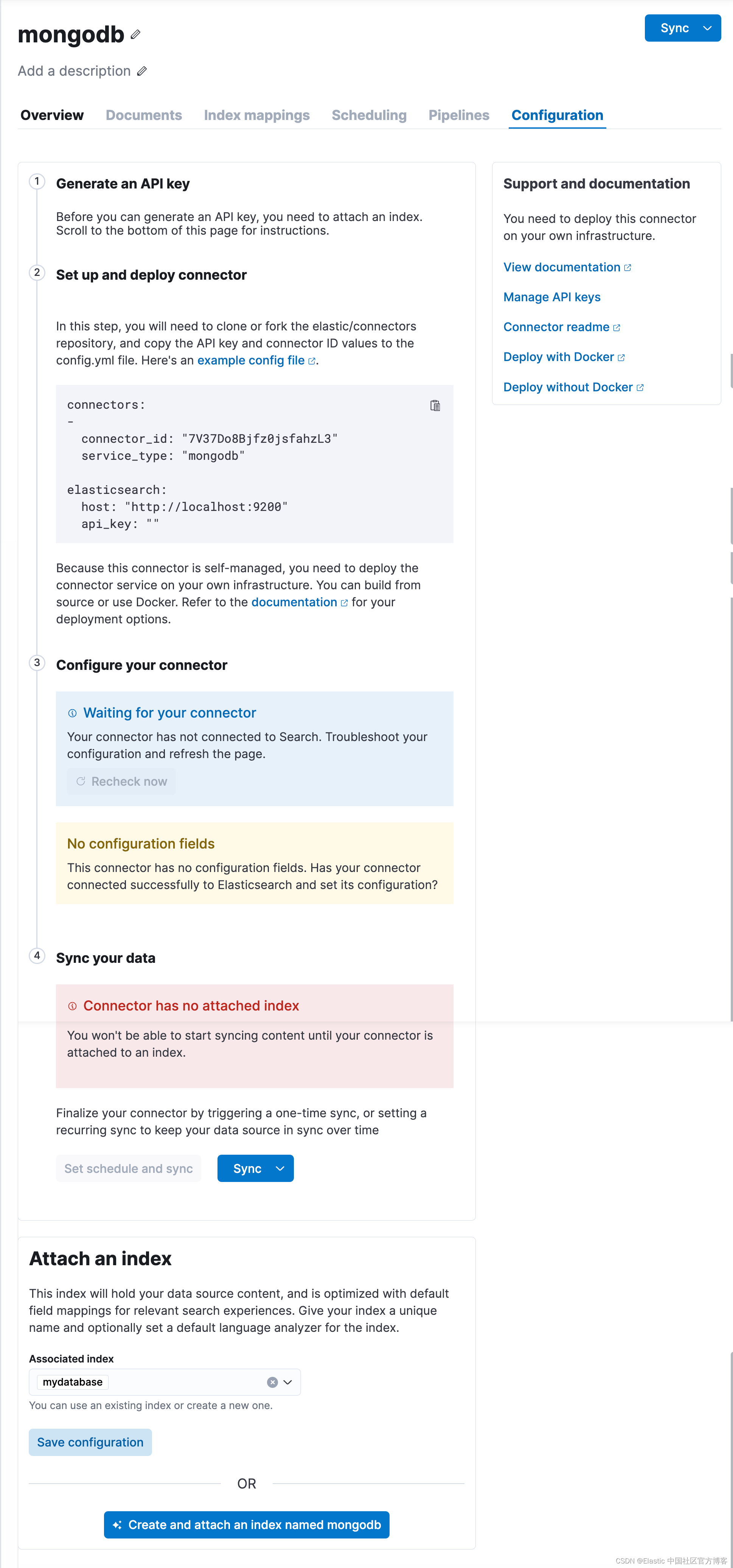
Task: Click the Set schedule and sync button
Action: [128, 1168]
